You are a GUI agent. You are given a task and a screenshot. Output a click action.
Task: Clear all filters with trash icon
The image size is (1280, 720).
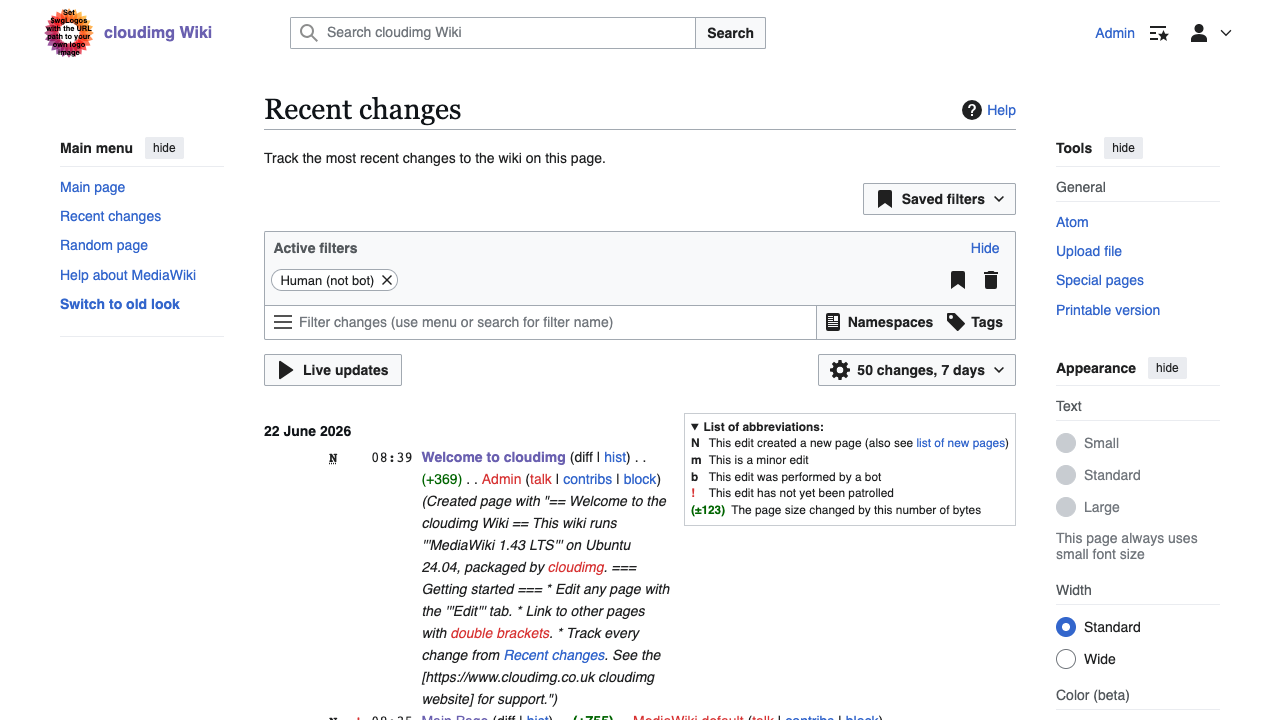coord(991,280)
